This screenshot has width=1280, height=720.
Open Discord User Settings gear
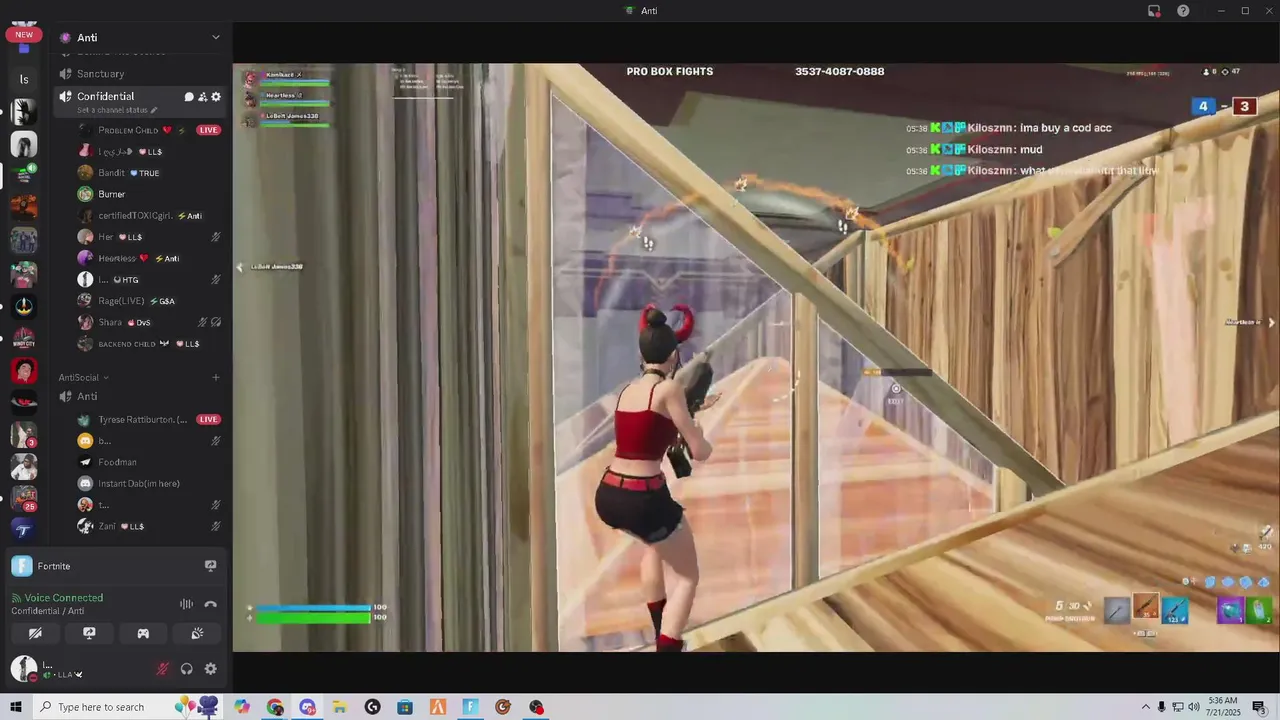tap(211, 669)
